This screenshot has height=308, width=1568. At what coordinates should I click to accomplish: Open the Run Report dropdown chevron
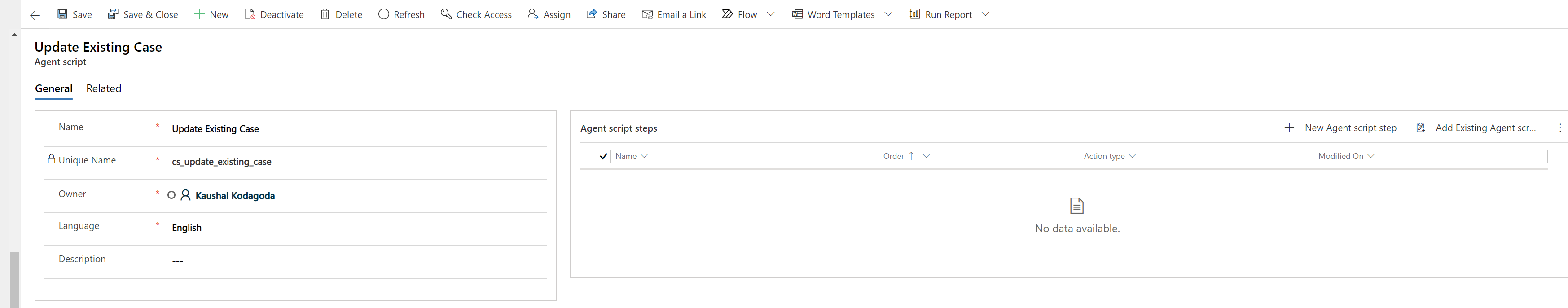coord(985,15)
